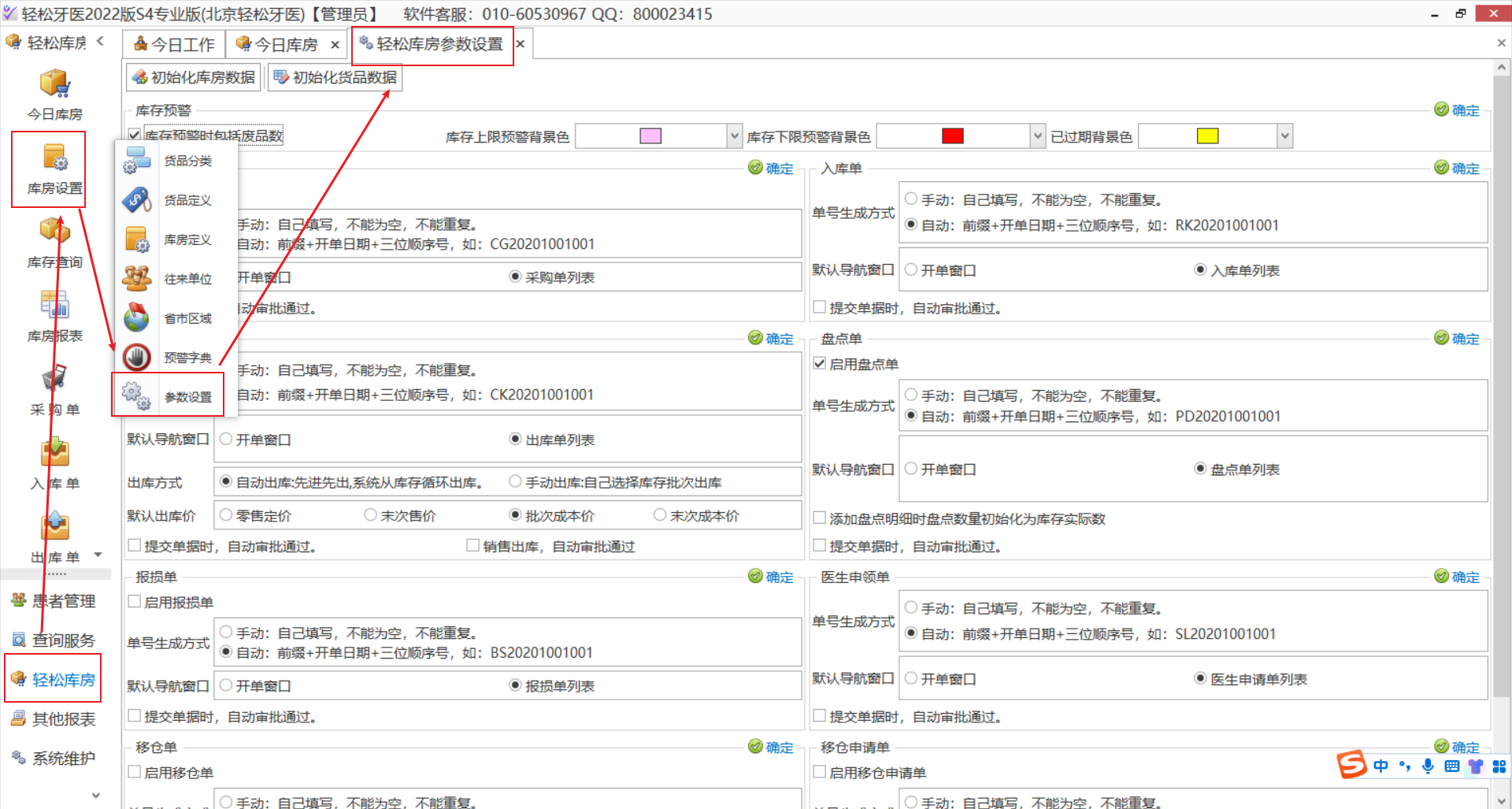Confirm 入库单 settings with 确定
1512x809 pixels.
1457,169
